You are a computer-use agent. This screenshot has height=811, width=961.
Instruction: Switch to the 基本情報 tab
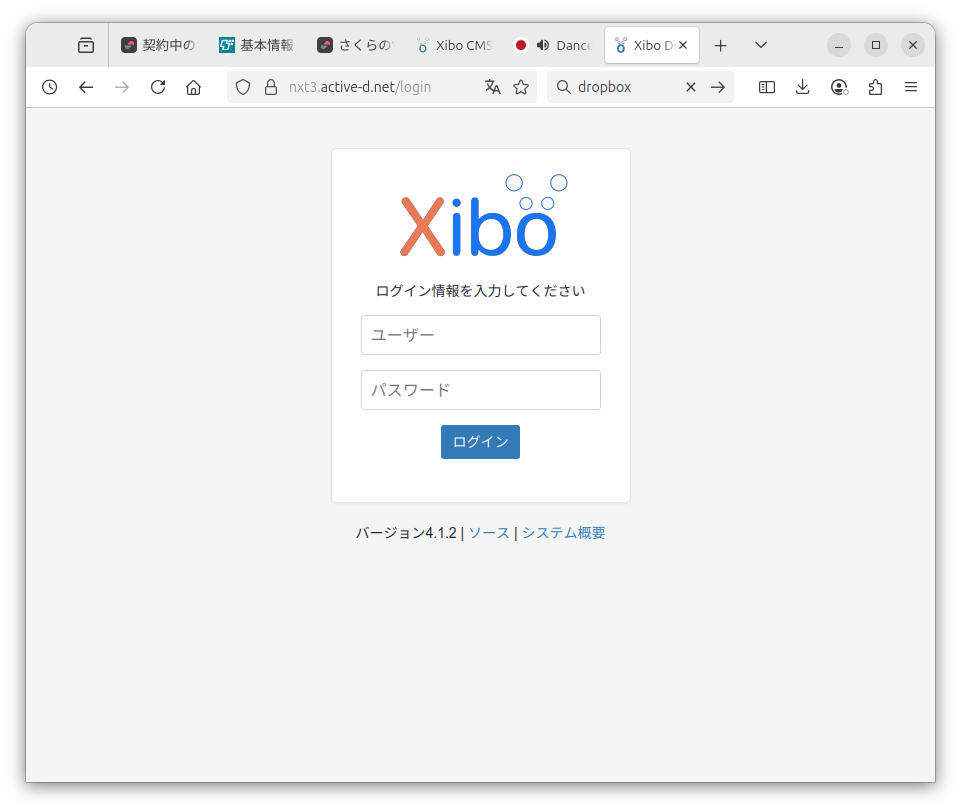256,45
